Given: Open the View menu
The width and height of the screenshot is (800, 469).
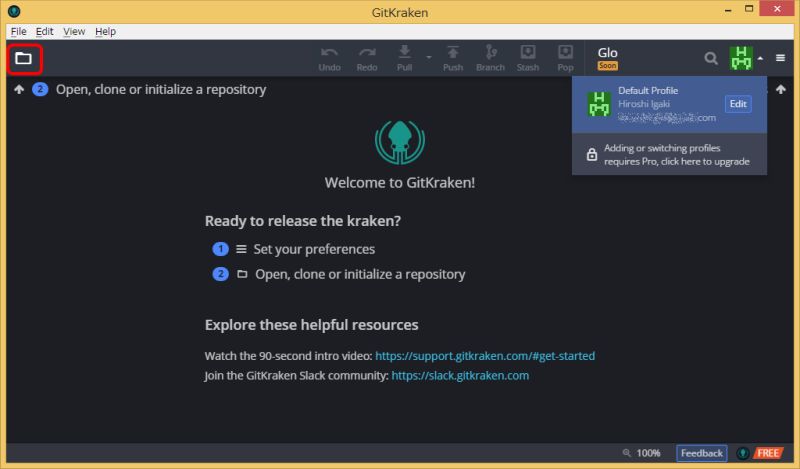Looking at the screenshot, I should point(74,32).
